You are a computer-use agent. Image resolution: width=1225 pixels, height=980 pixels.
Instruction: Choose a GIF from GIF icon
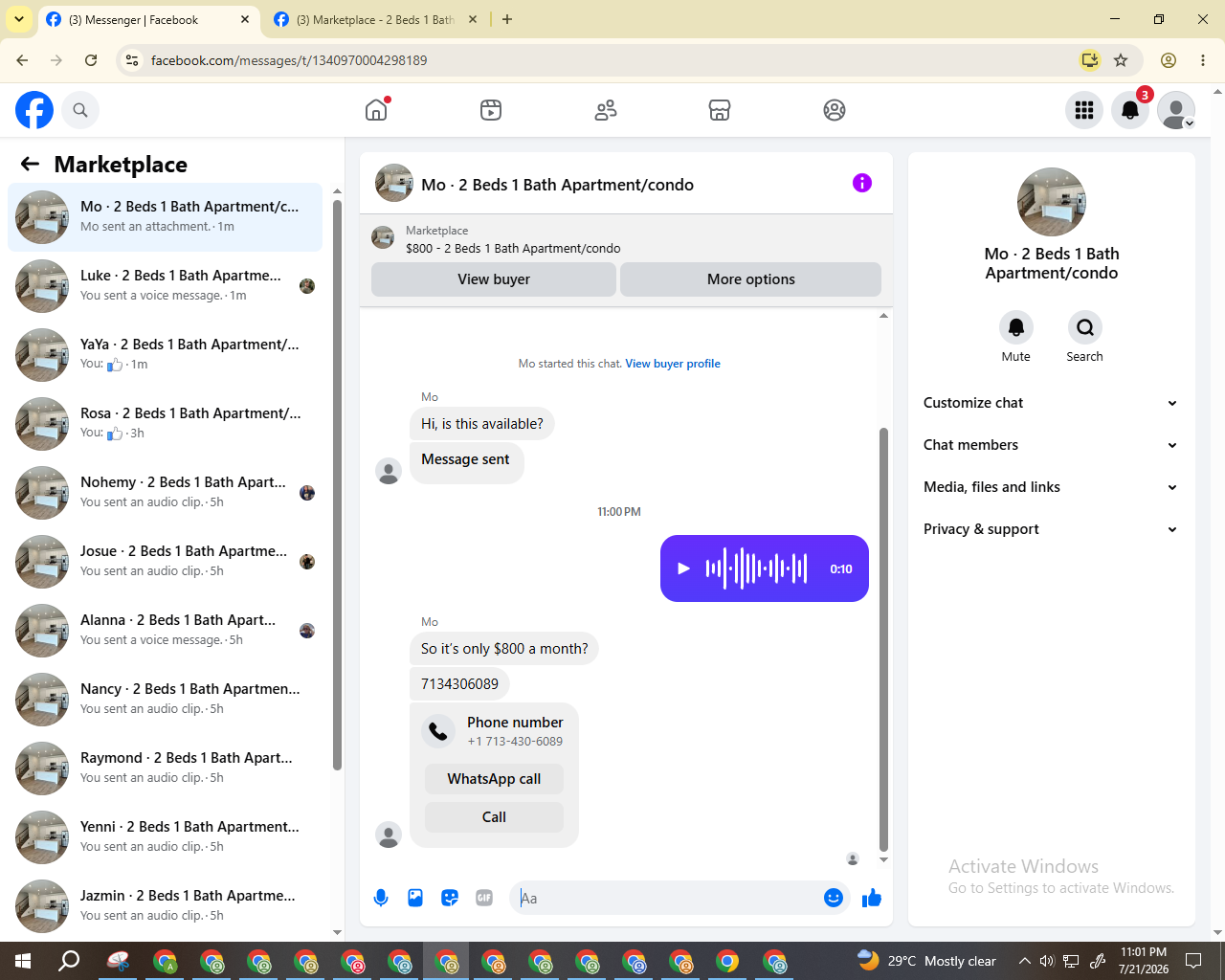click(484, 898)
